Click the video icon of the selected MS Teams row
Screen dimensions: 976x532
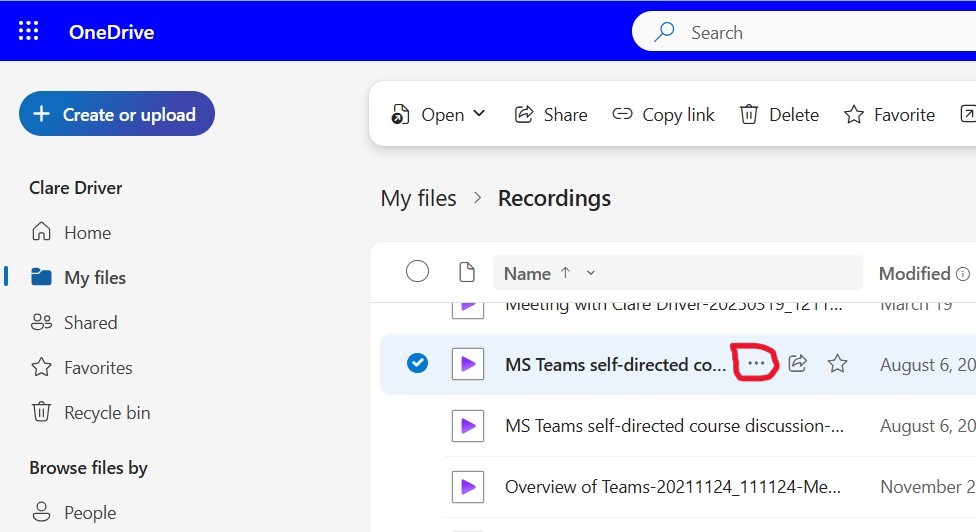[467, 363]
